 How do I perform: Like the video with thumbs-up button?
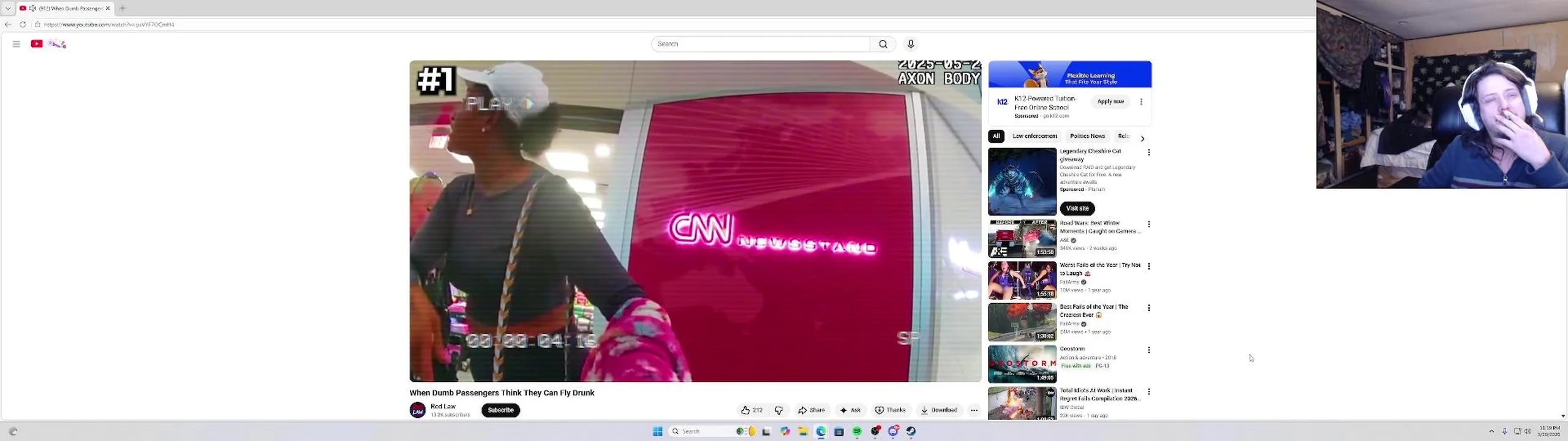pos(751,410)
